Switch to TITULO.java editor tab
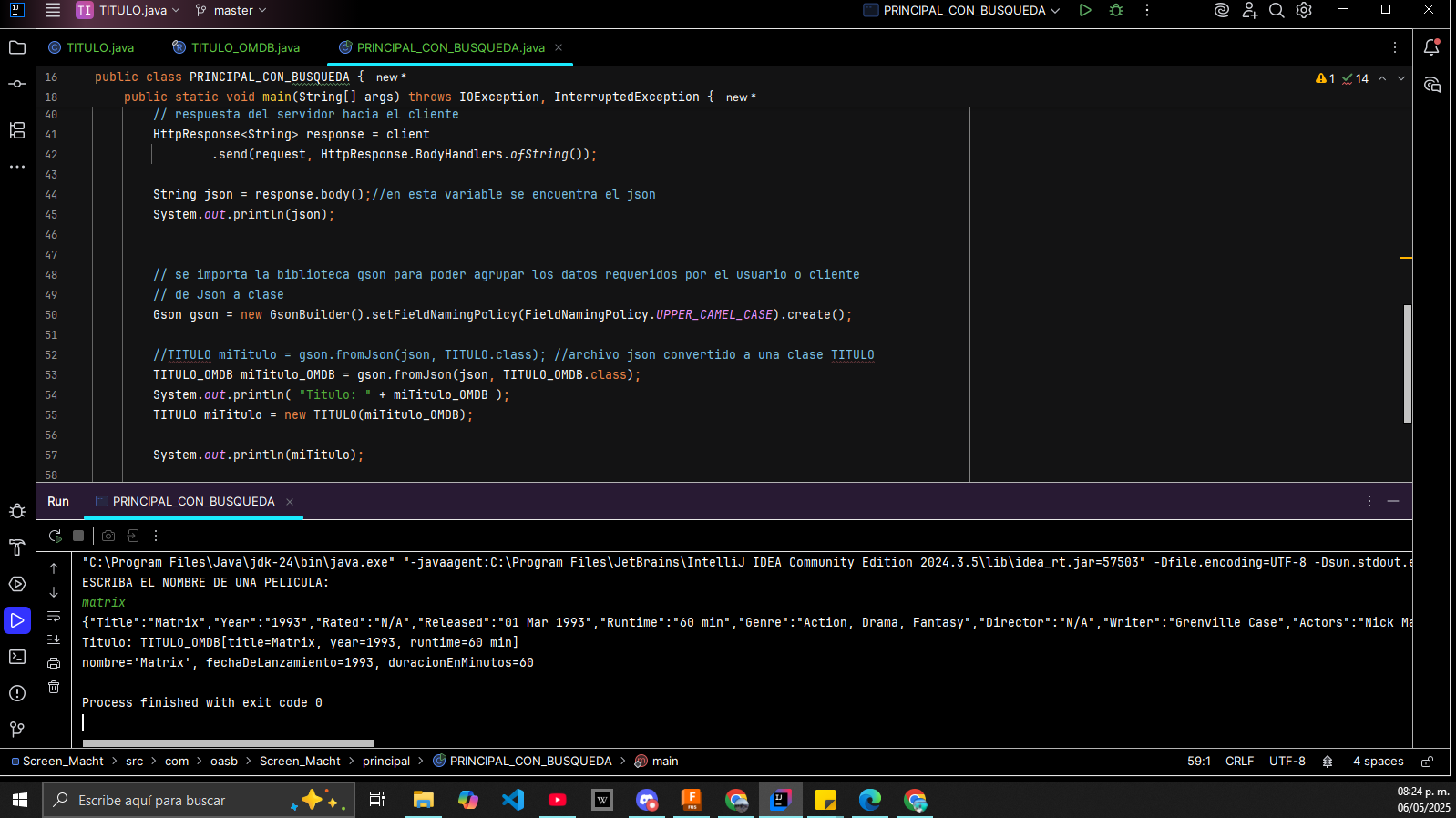This screenshot has width=1456, height=818. point(91,47)
